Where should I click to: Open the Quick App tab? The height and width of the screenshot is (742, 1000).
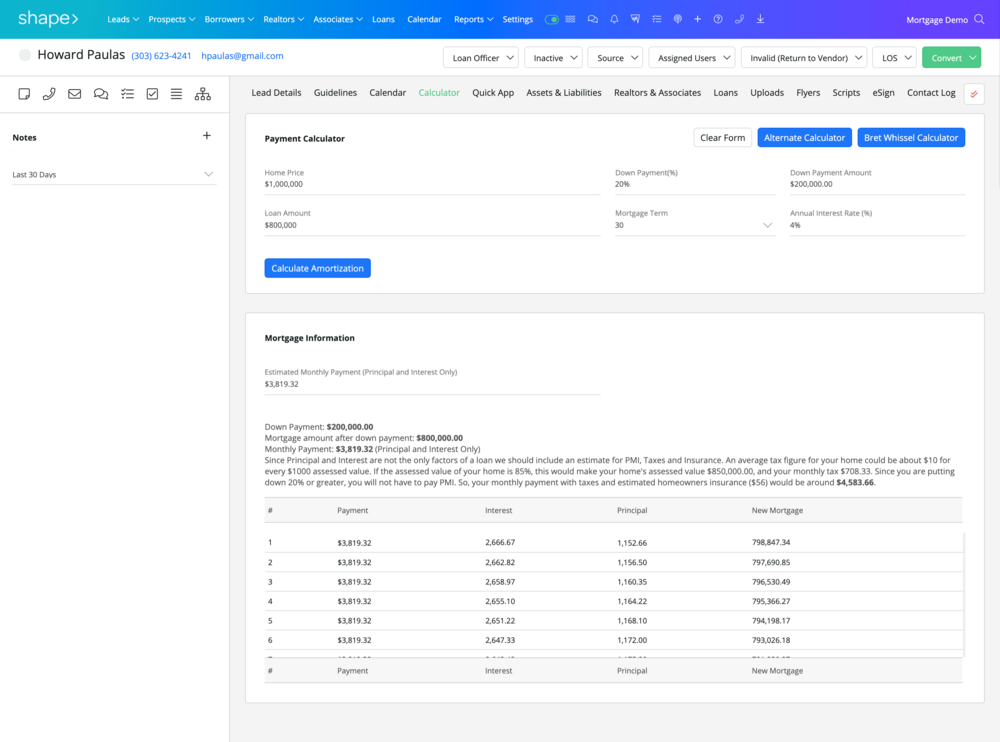493,93
